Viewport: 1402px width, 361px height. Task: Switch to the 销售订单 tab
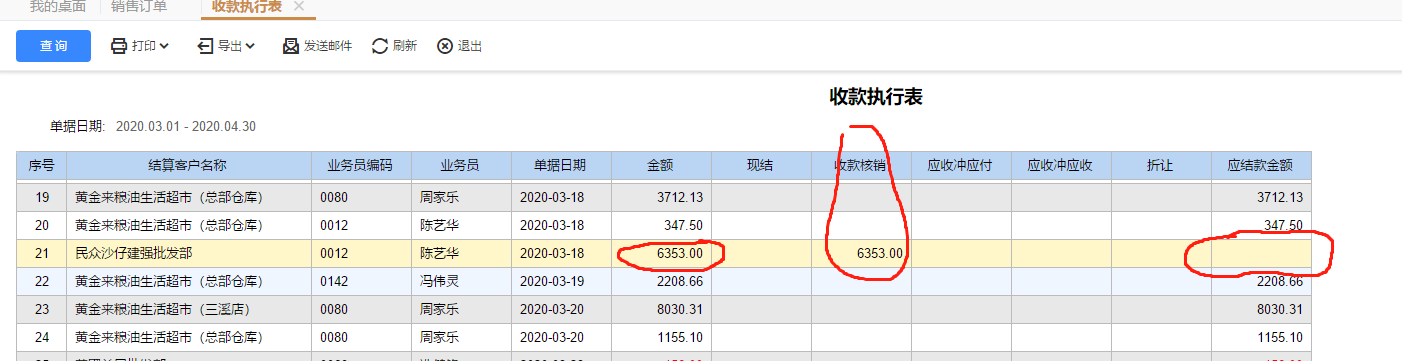139,7
